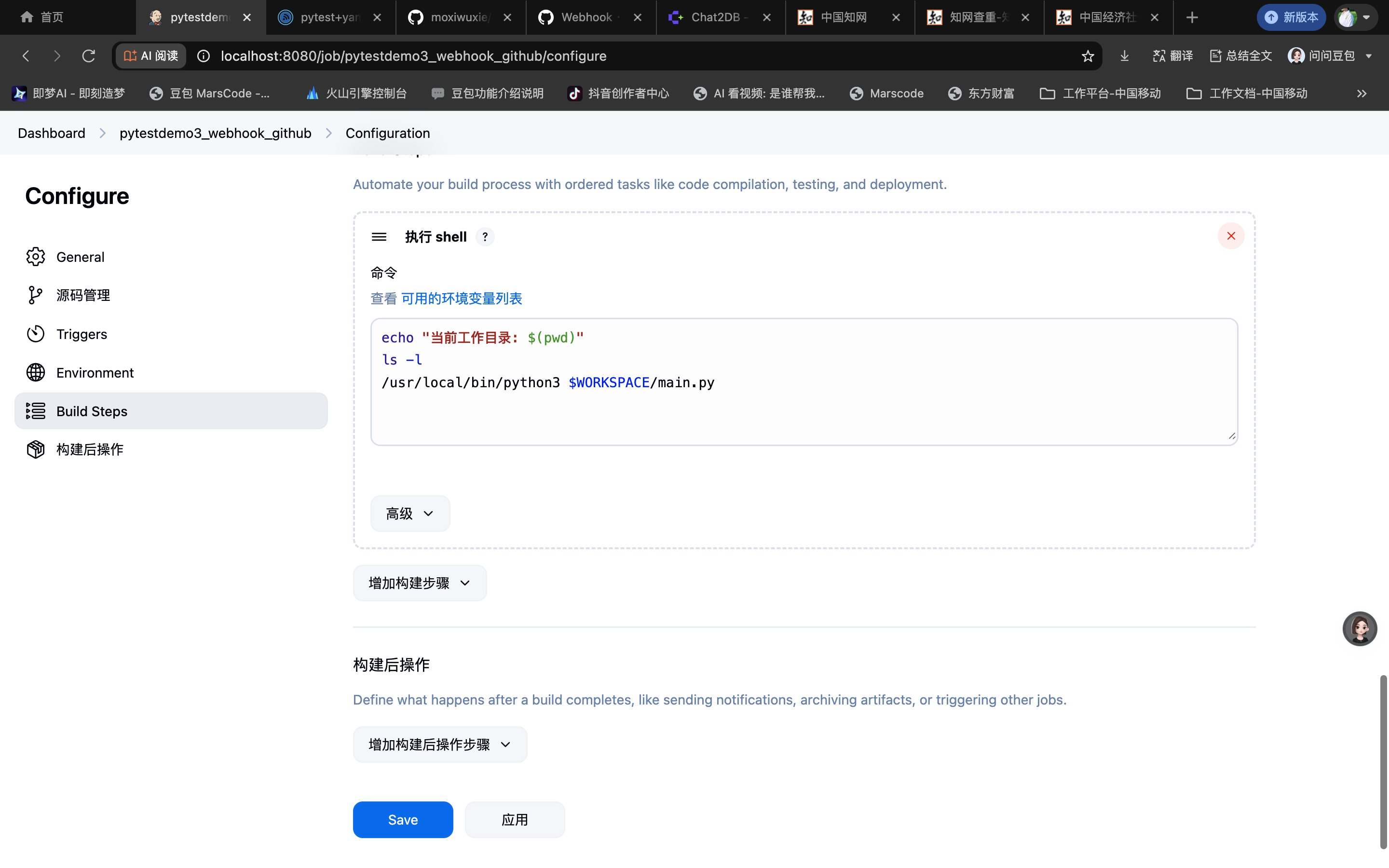Click the floating avatar assistant icon

tap(1359, 629)
